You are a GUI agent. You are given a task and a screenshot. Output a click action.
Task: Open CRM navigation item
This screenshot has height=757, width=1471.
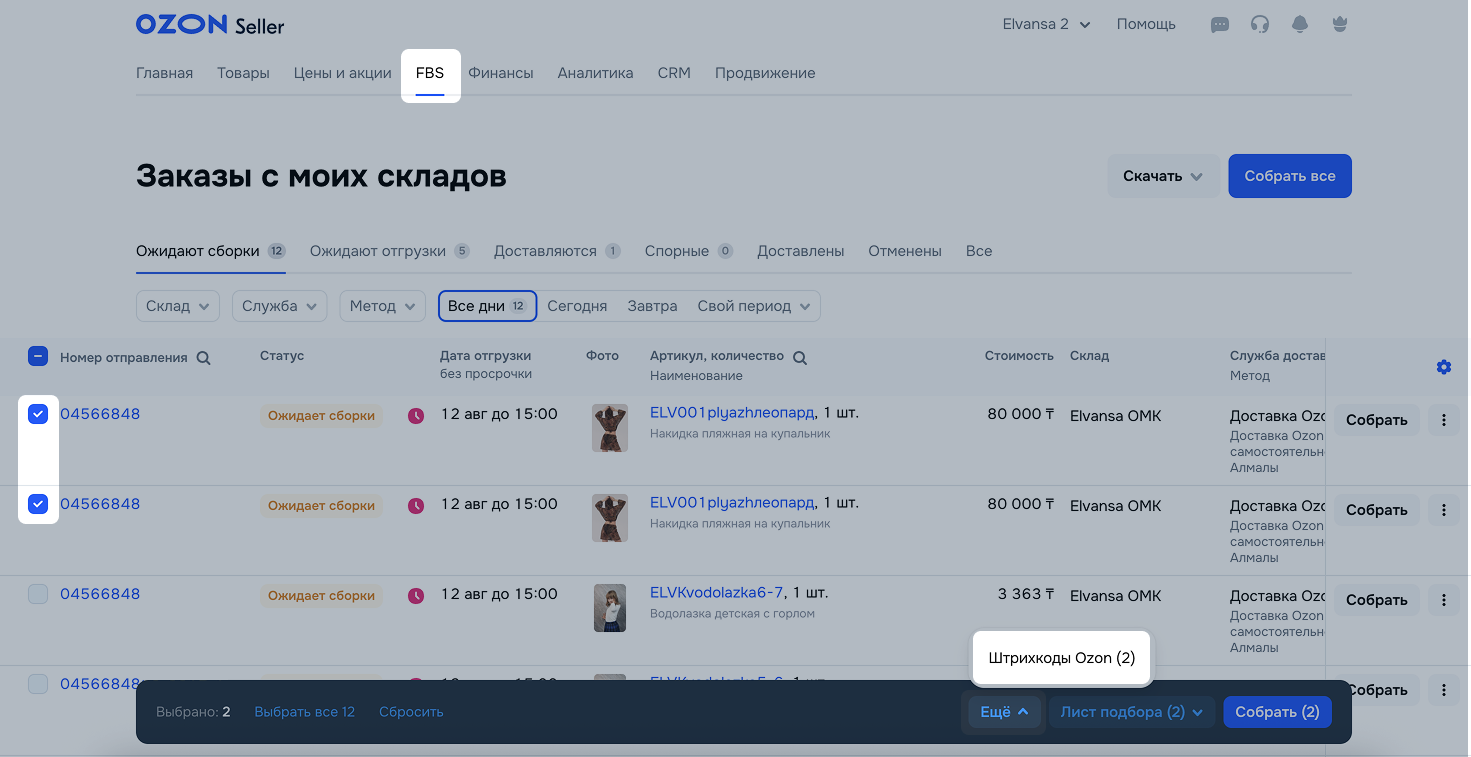tap(674, 73)
